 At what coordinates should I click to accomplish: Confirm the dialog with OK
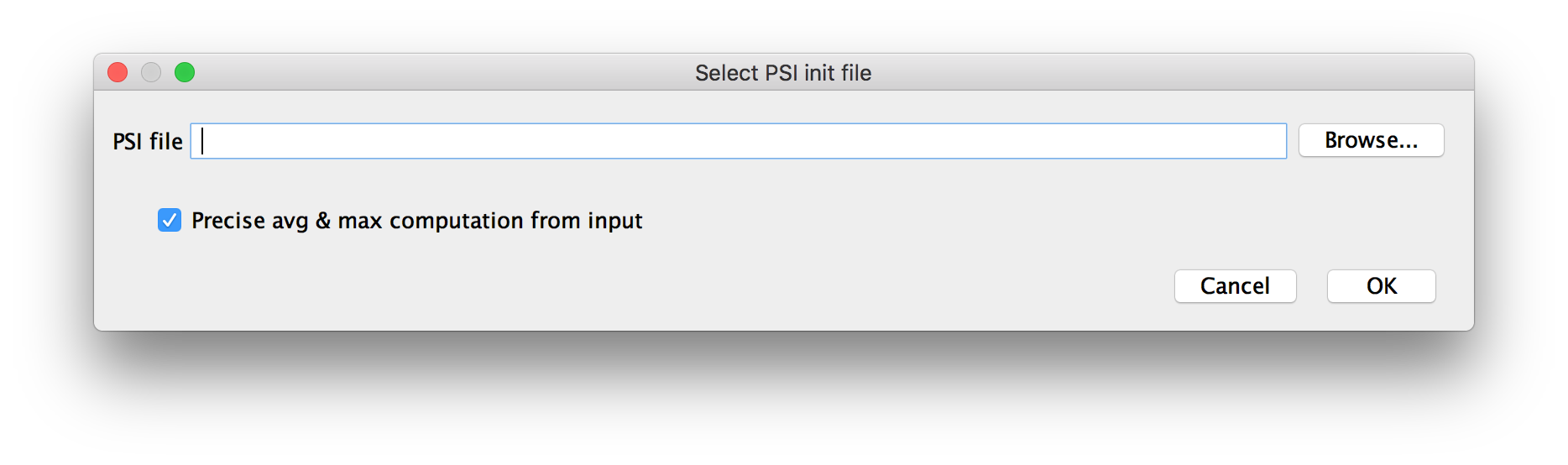tap(1381, 286)
